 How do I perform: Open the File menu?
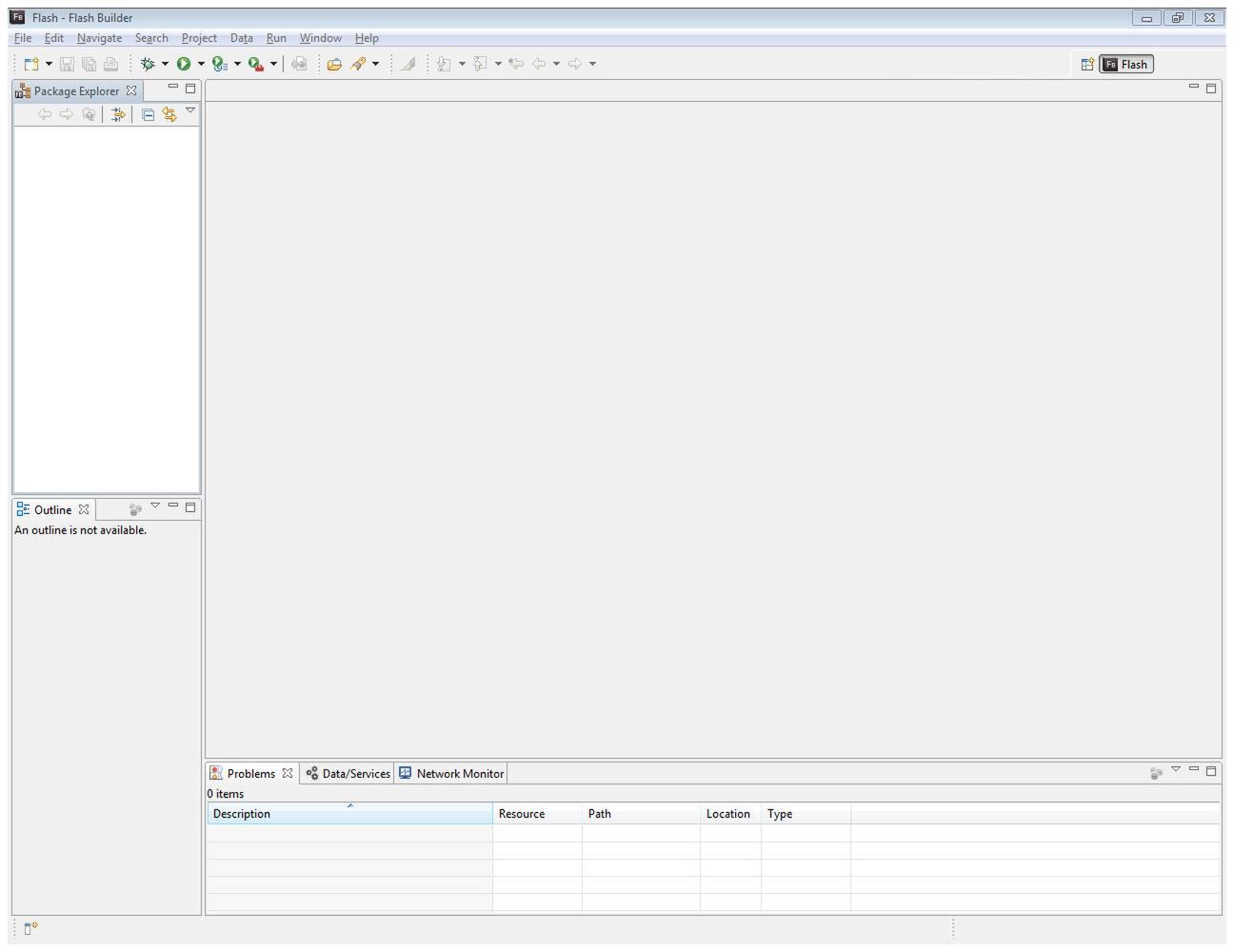pyautogui.click(x=23, y=38)
